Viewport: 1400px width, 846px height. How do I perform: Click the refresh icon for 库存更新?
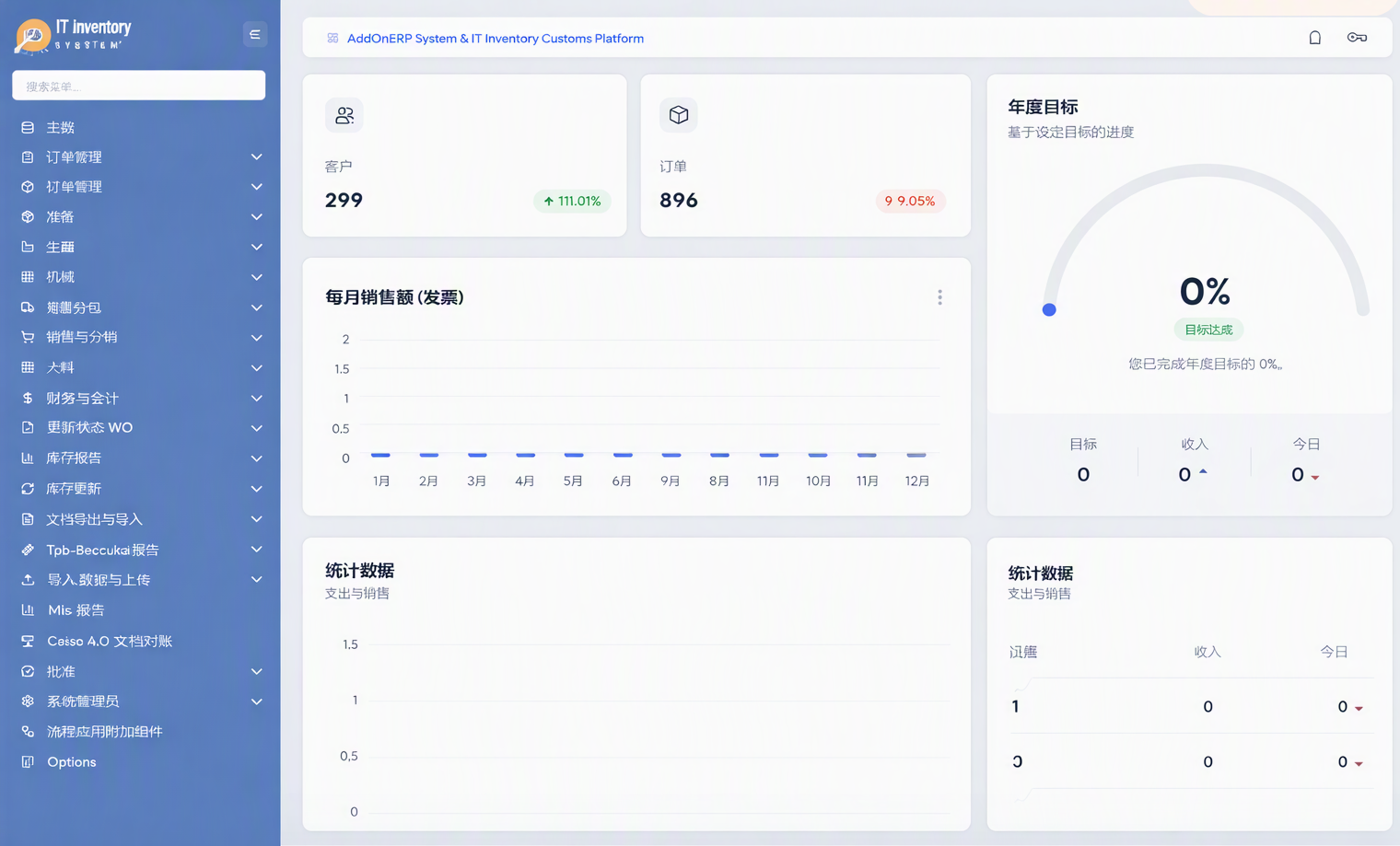[28, 489]
